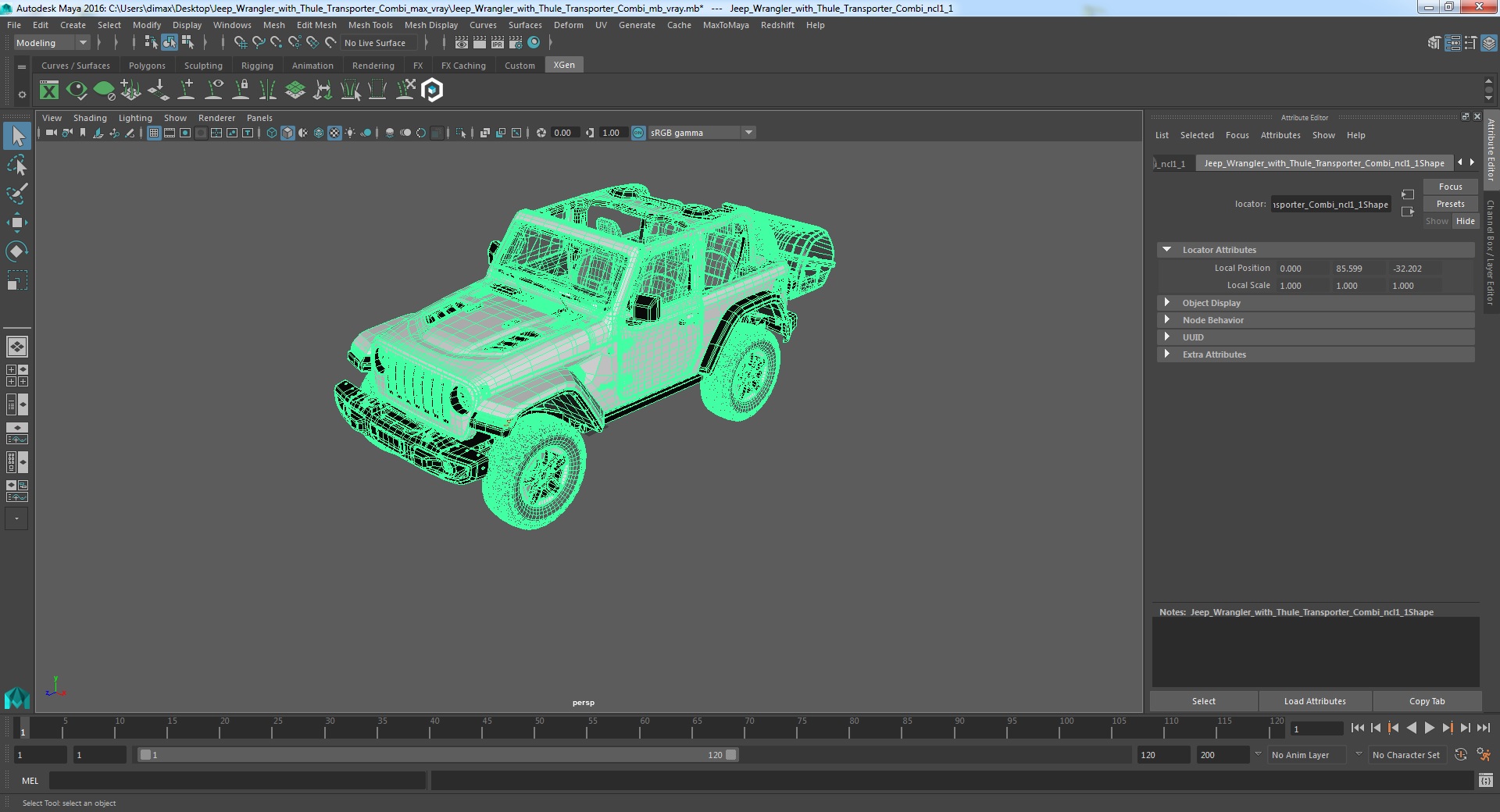Click the white hexagon cube shelf icon
This screenshot has height=812, width=1500.
tap(432, 91)
